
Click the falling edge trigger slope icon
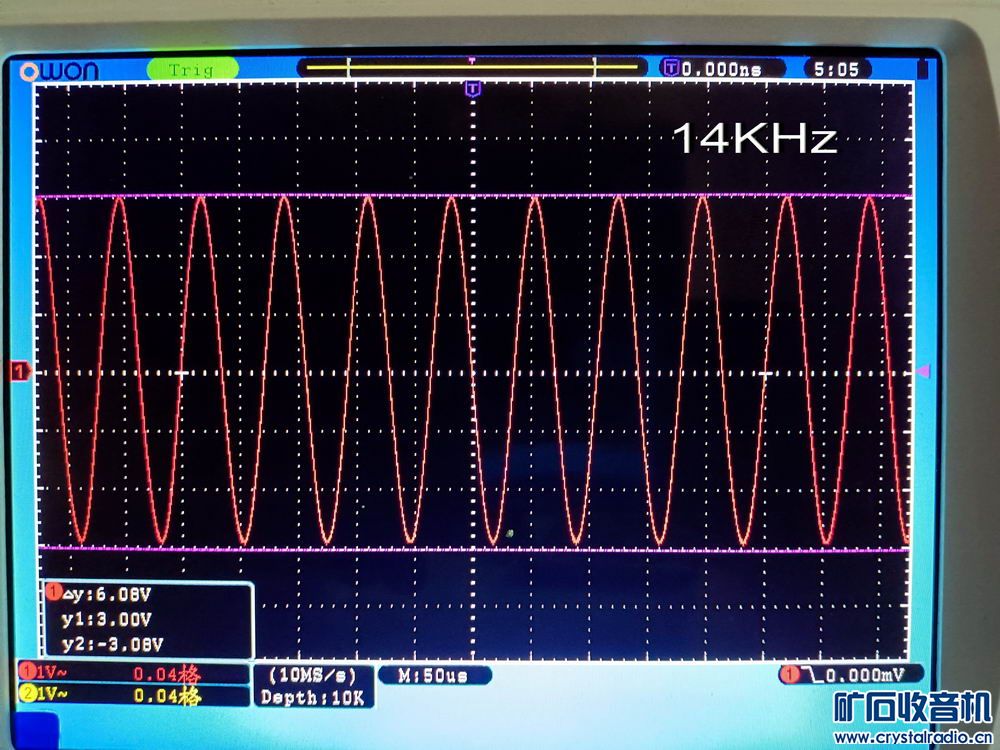811,675
